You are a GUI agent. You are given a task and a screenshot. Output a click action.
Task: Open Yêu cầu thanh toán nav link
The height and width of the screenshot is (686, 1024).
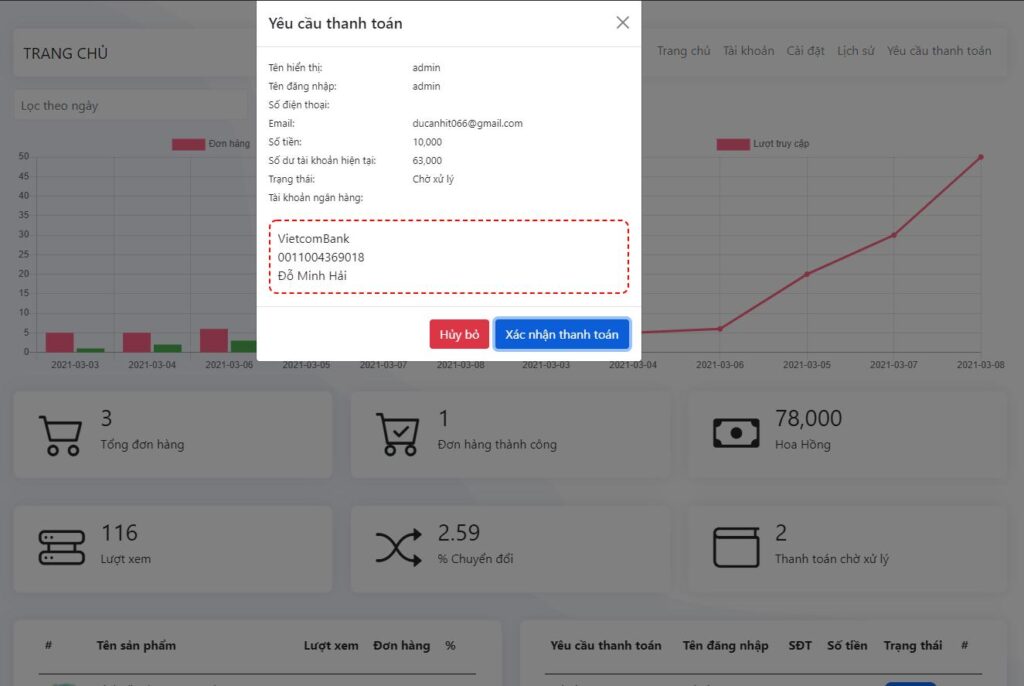coord(938,51)
